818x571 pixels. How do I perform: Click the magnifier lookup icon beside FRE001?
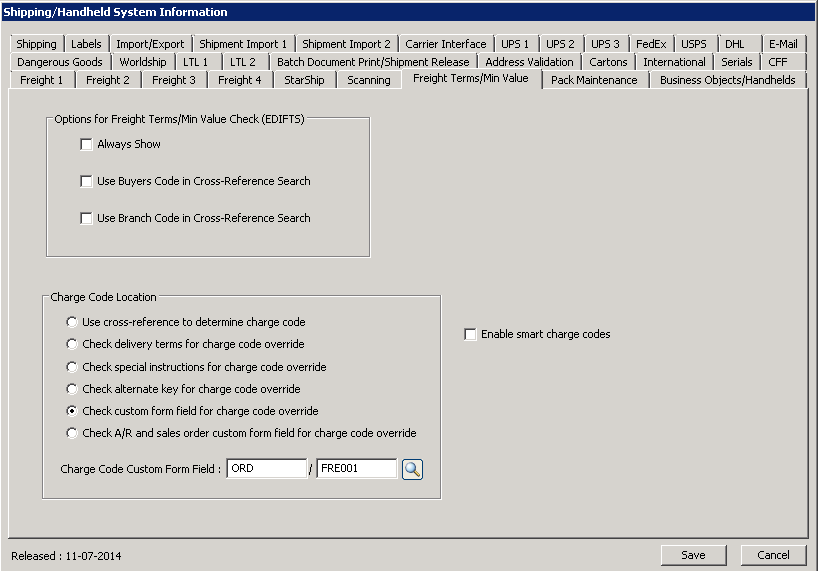point(412,469)
